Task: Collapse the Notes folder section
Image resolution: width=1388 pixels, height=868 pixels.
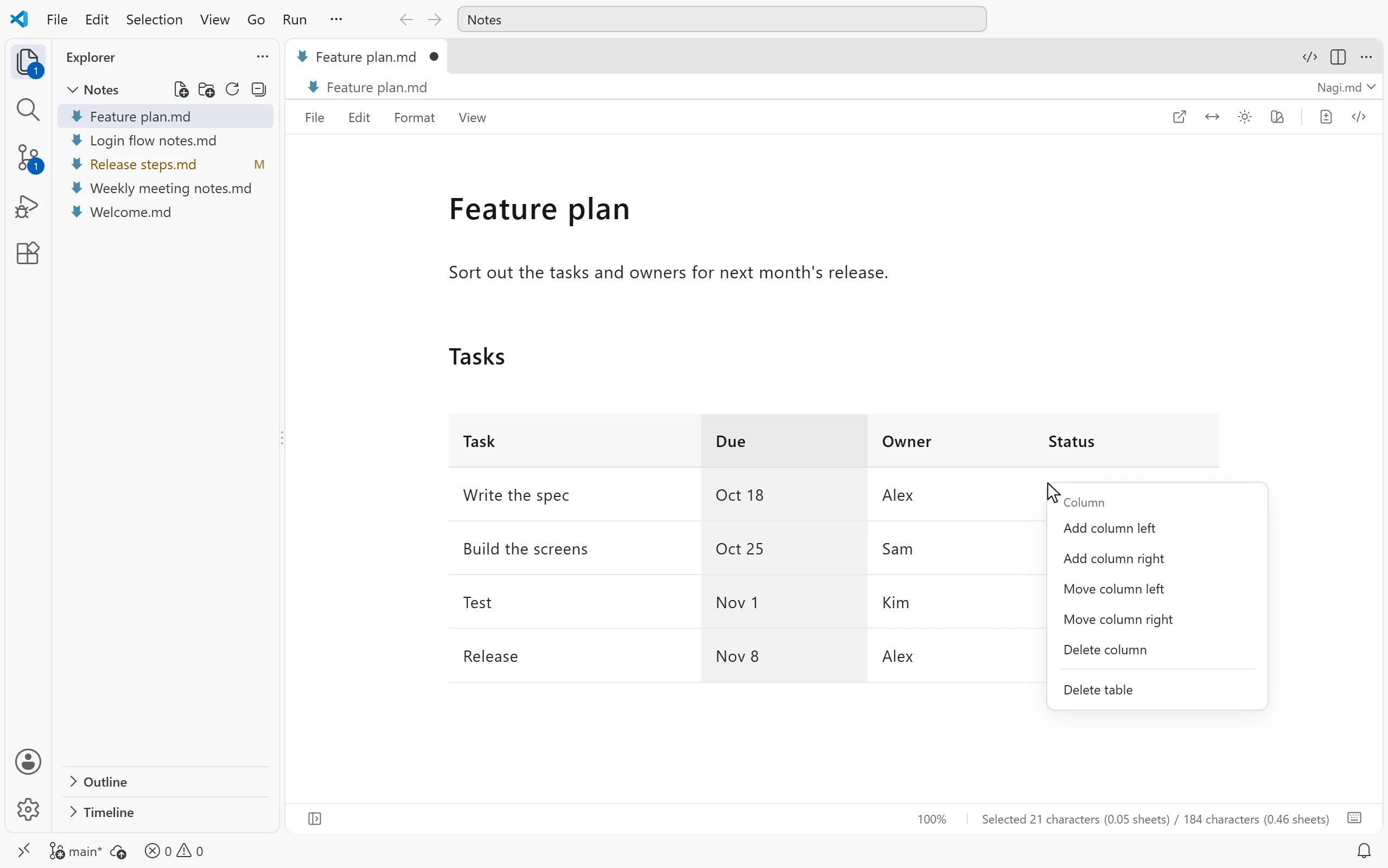Action: pyautogui.click(x=93, y=90)
